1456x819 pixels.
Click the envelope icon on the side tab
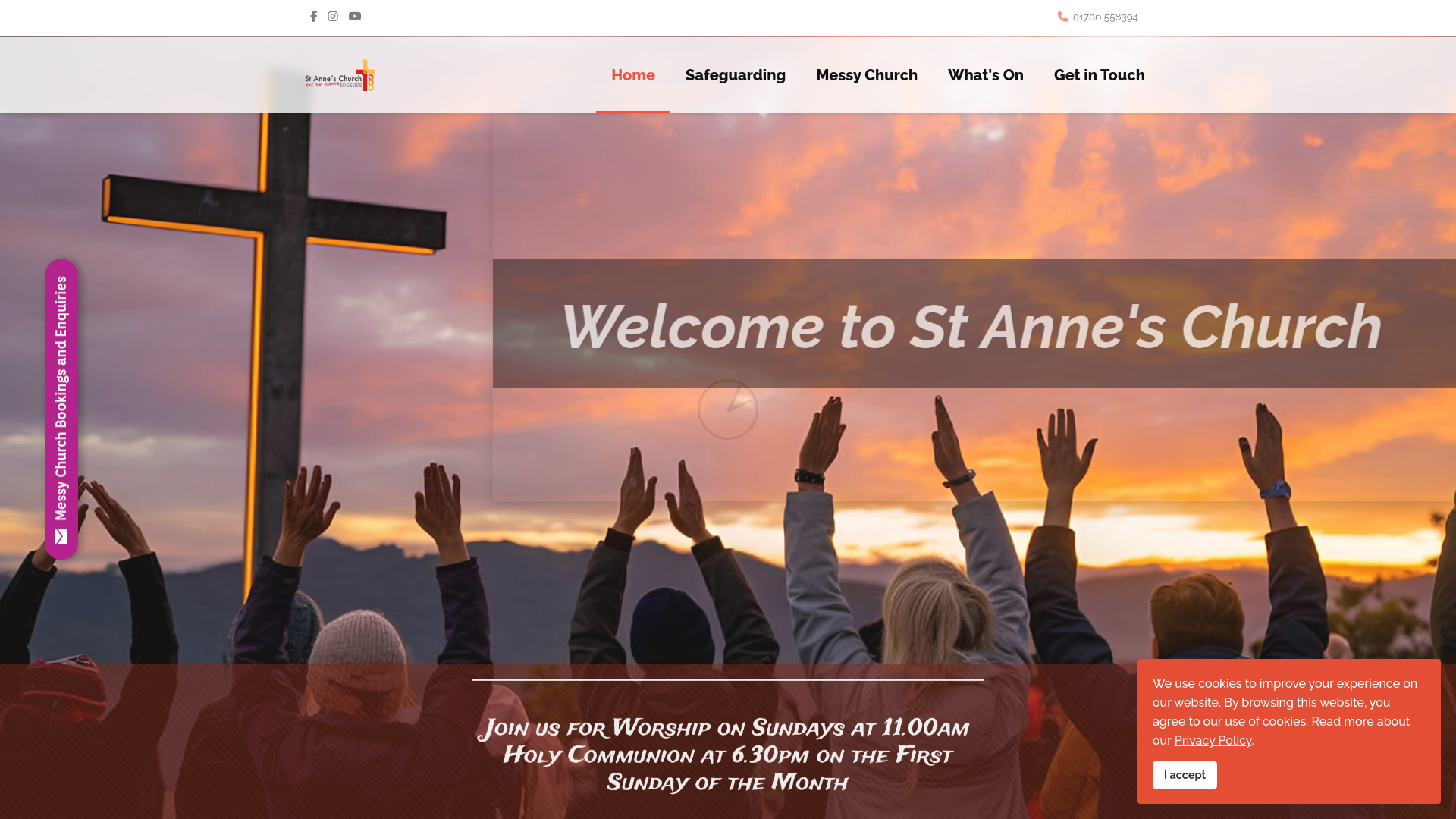pos(61,536)
